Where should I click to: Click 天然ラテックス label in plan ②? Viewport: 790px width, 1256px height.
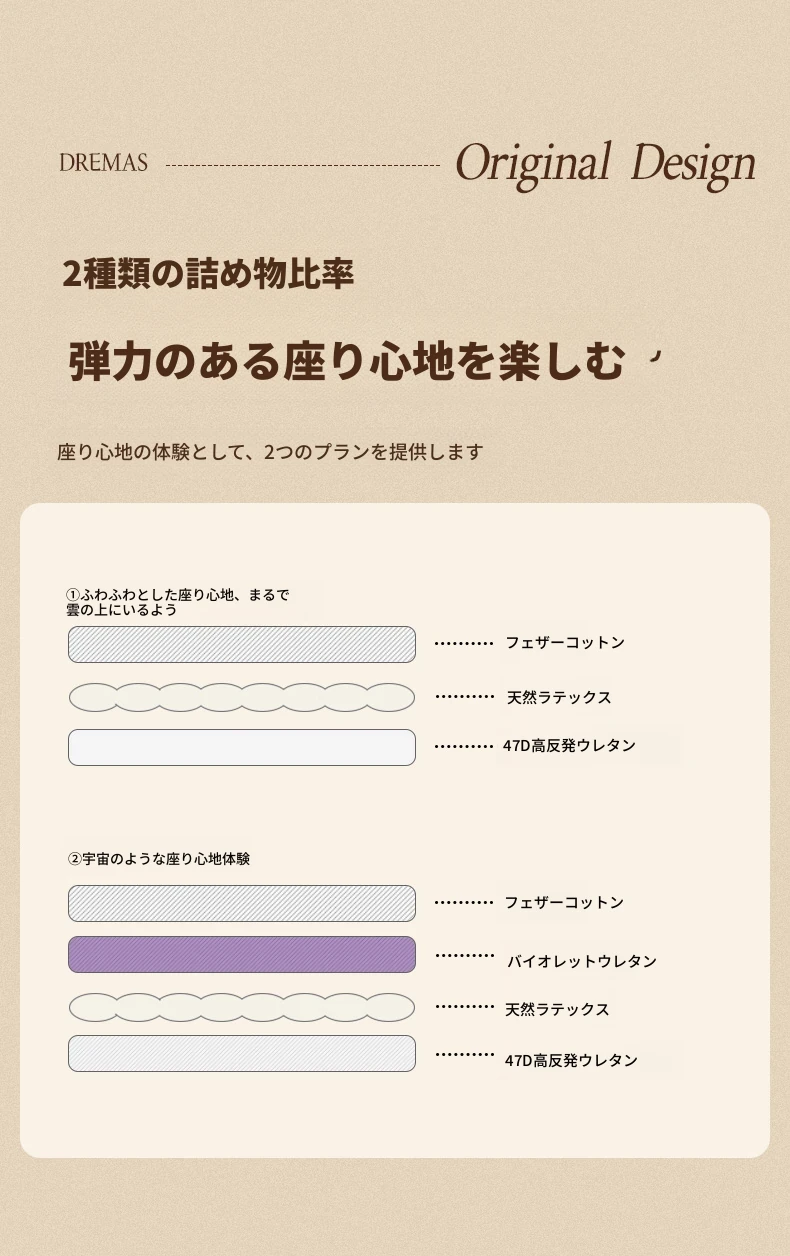coord(557,1009)
